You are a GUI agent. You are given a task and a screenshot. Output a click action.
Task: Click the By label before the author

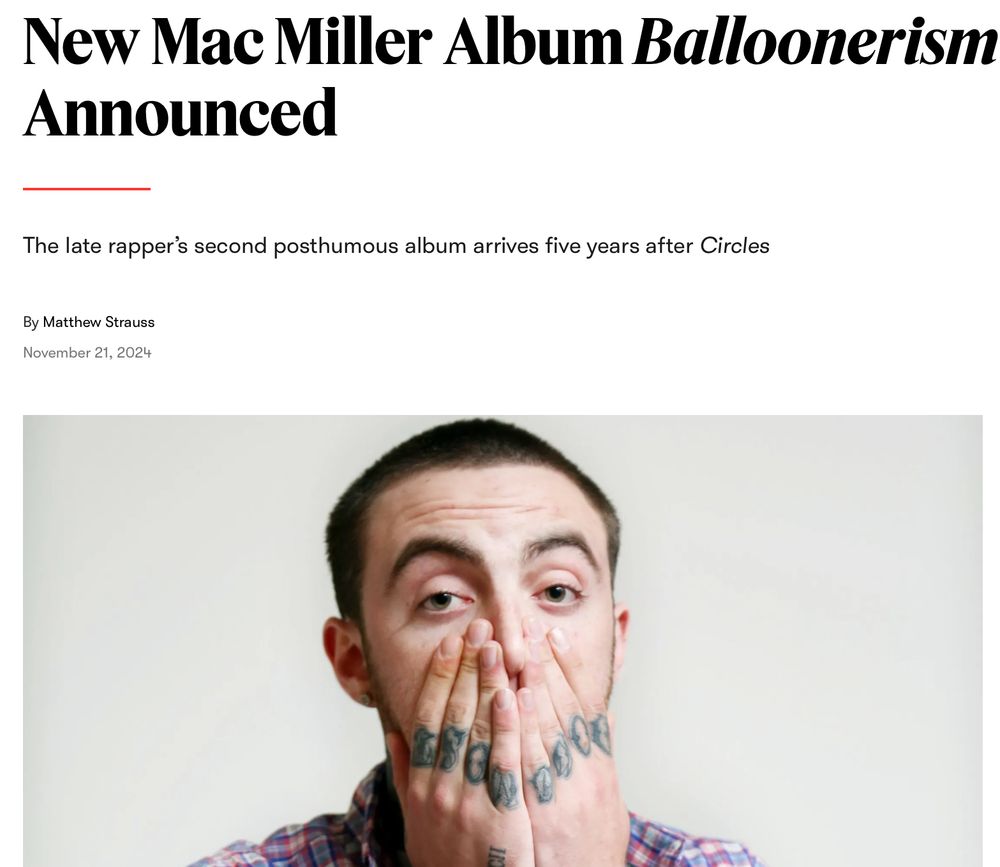31,322
